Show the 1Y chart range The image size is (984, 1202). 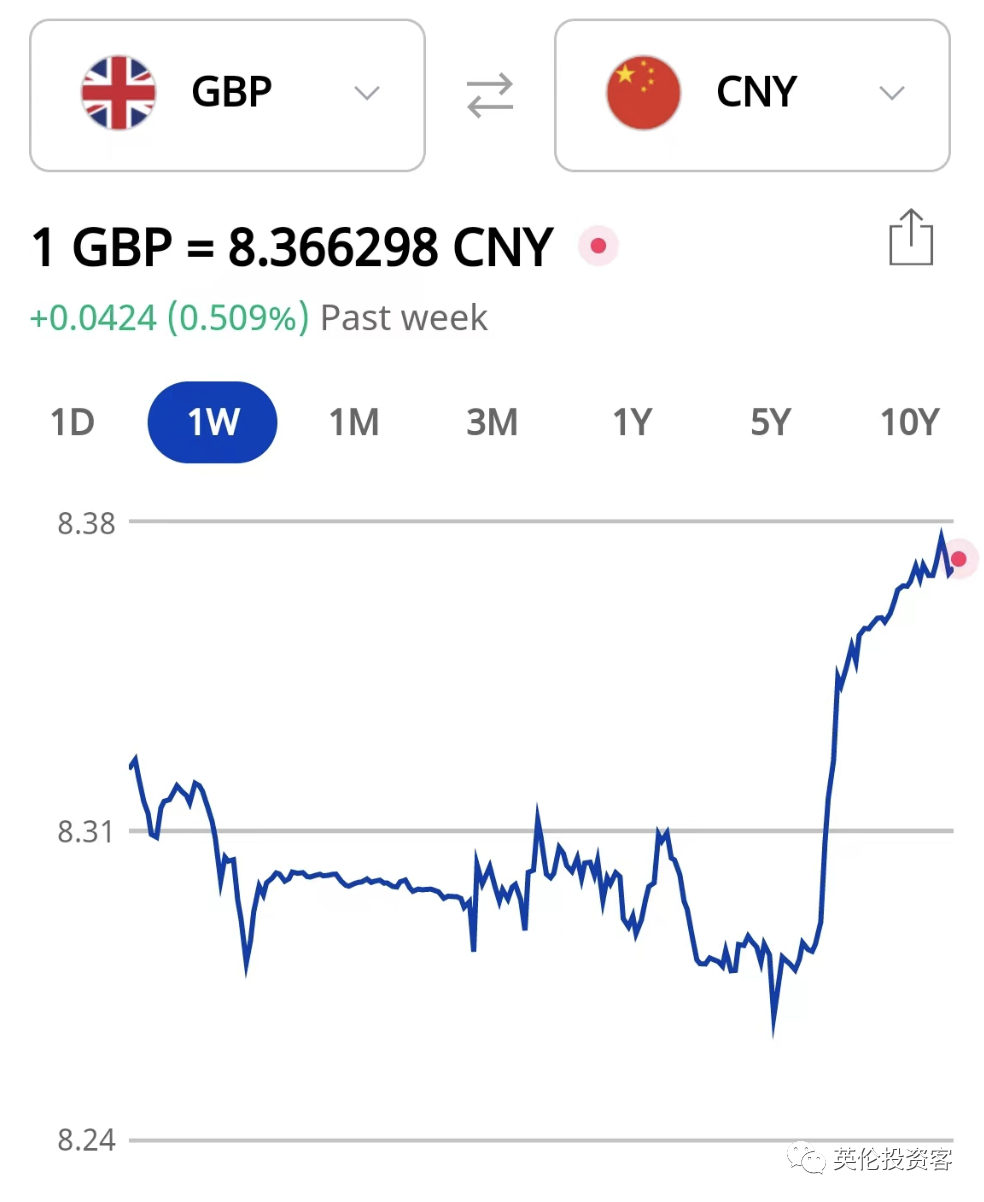(631, 423)
